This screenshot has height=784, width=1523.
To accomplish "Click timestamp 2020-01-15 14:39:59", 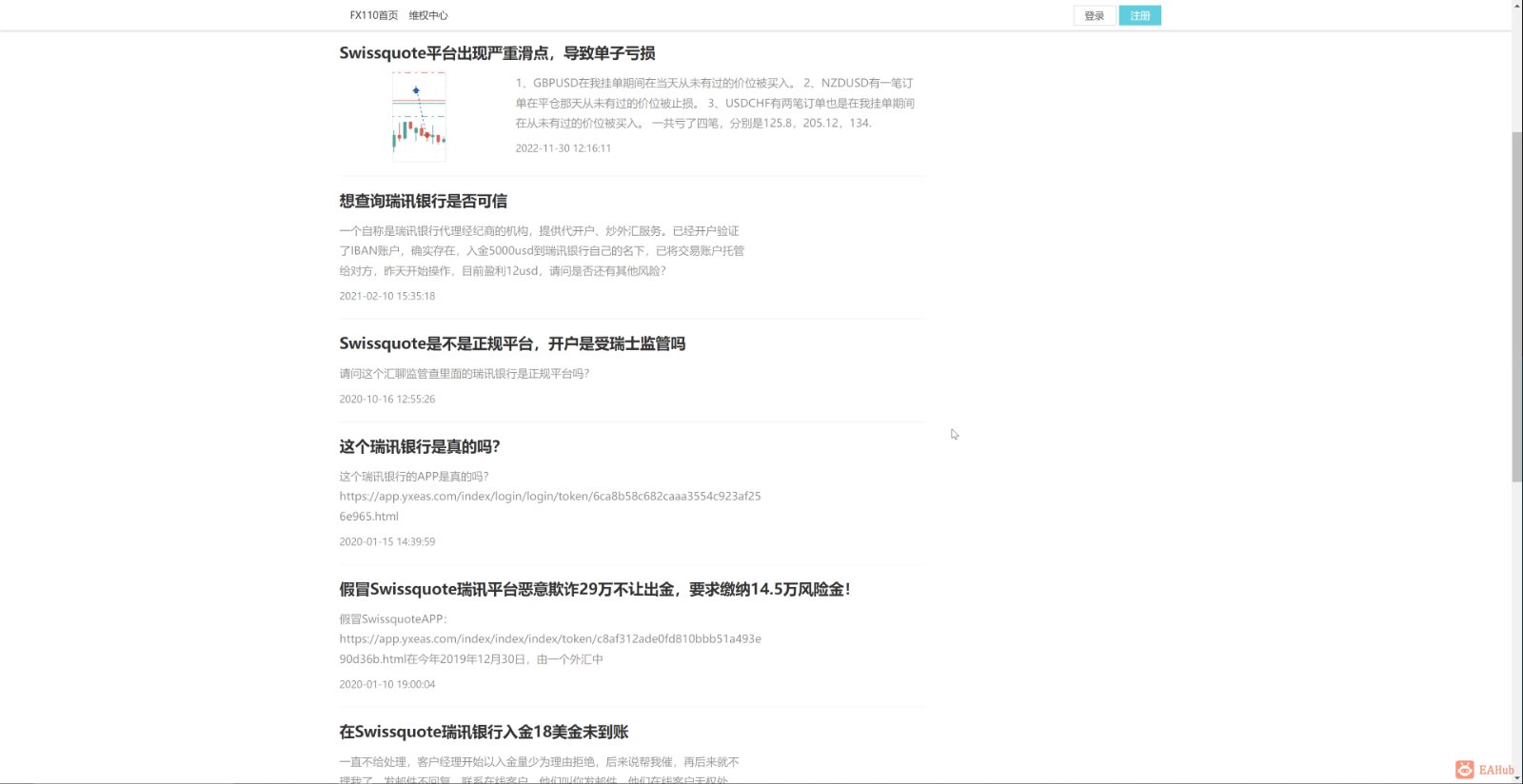I will click(x=387, y=541).
